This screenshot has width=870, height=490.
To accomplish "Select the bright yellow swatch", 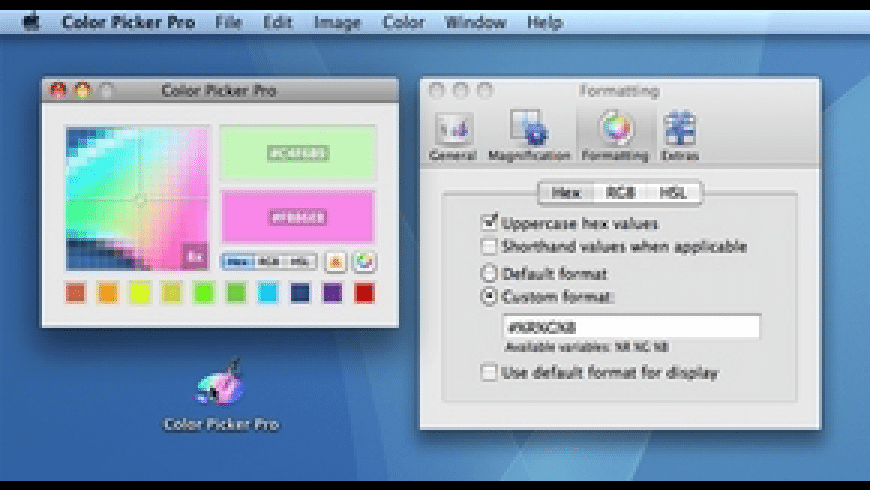I will pos(140,293).
